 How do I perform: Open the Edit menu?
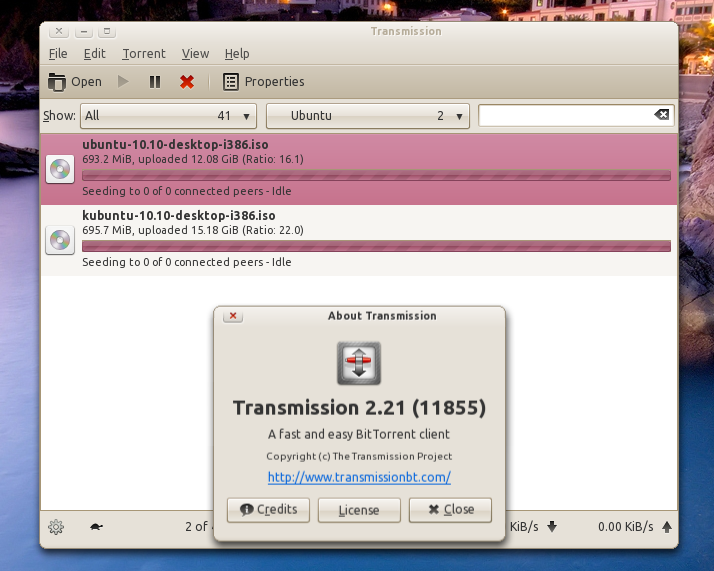(94, 54)
